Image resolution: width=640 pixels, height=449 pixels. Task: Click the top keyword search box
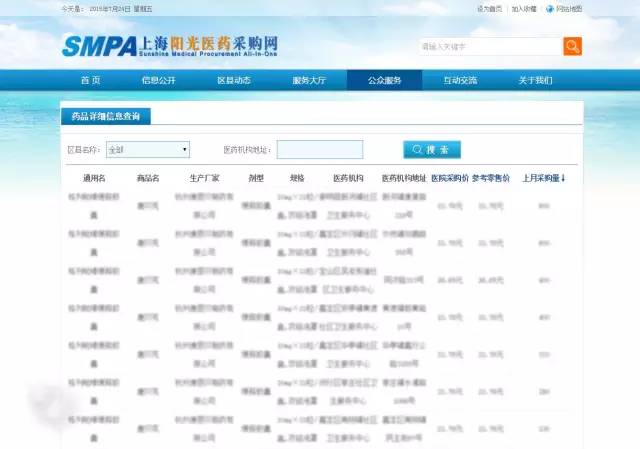[x=490, y=46]
